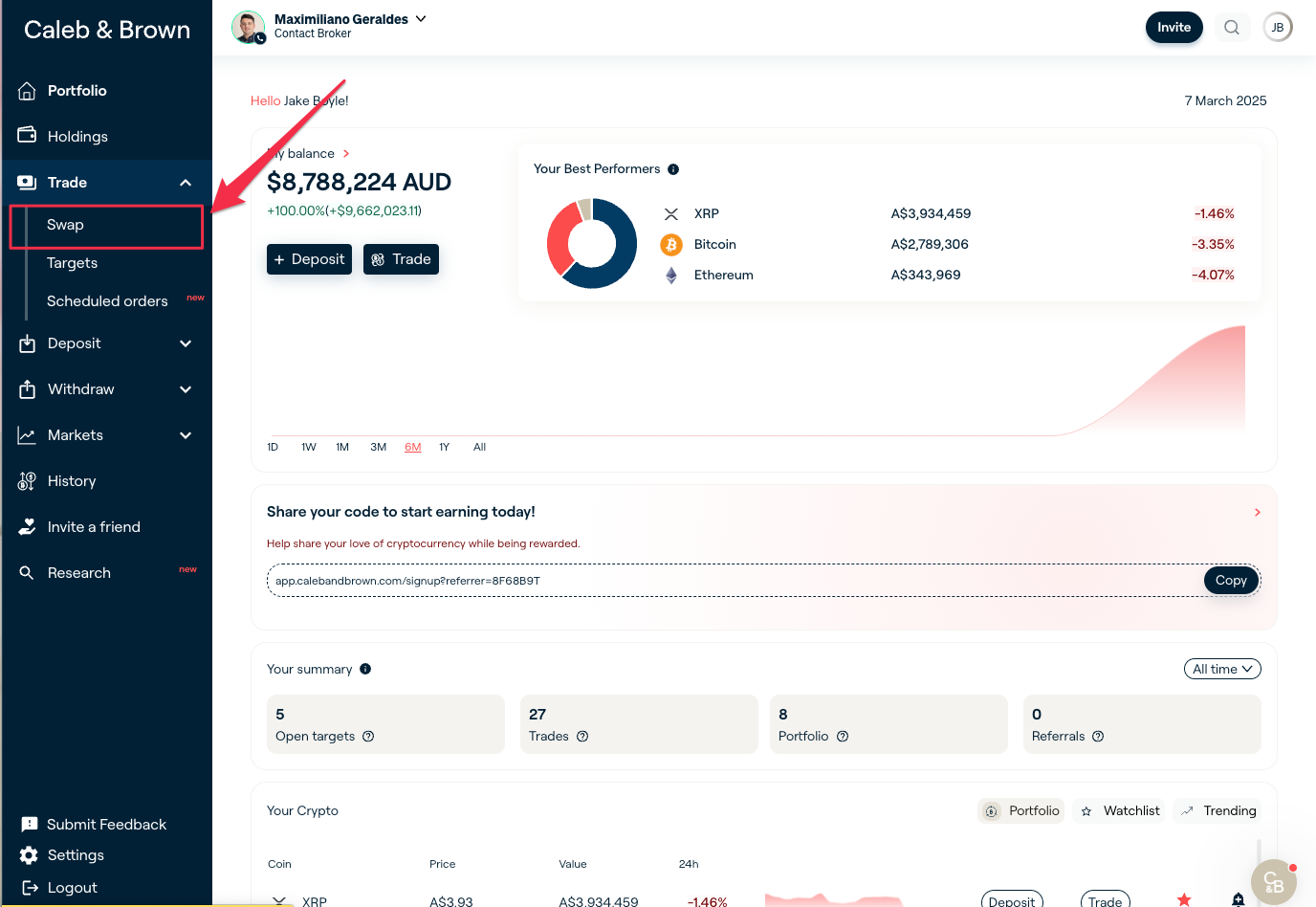Switch the chart range to 1Y
Viewport: 1316px width, 907px height.
pyautogui.click(x=444, y=448)
